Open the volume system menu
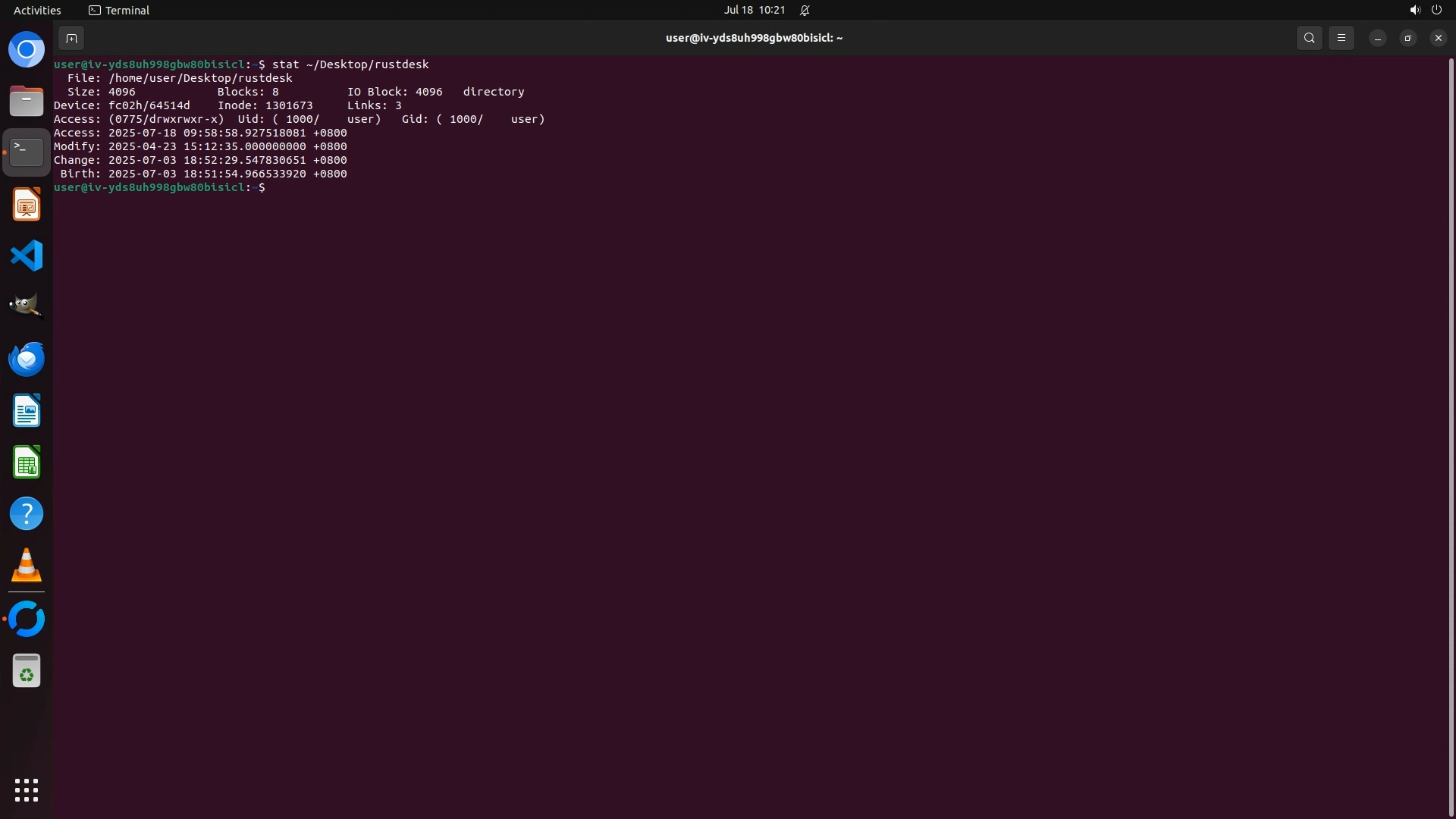 tap(1414, 10)
